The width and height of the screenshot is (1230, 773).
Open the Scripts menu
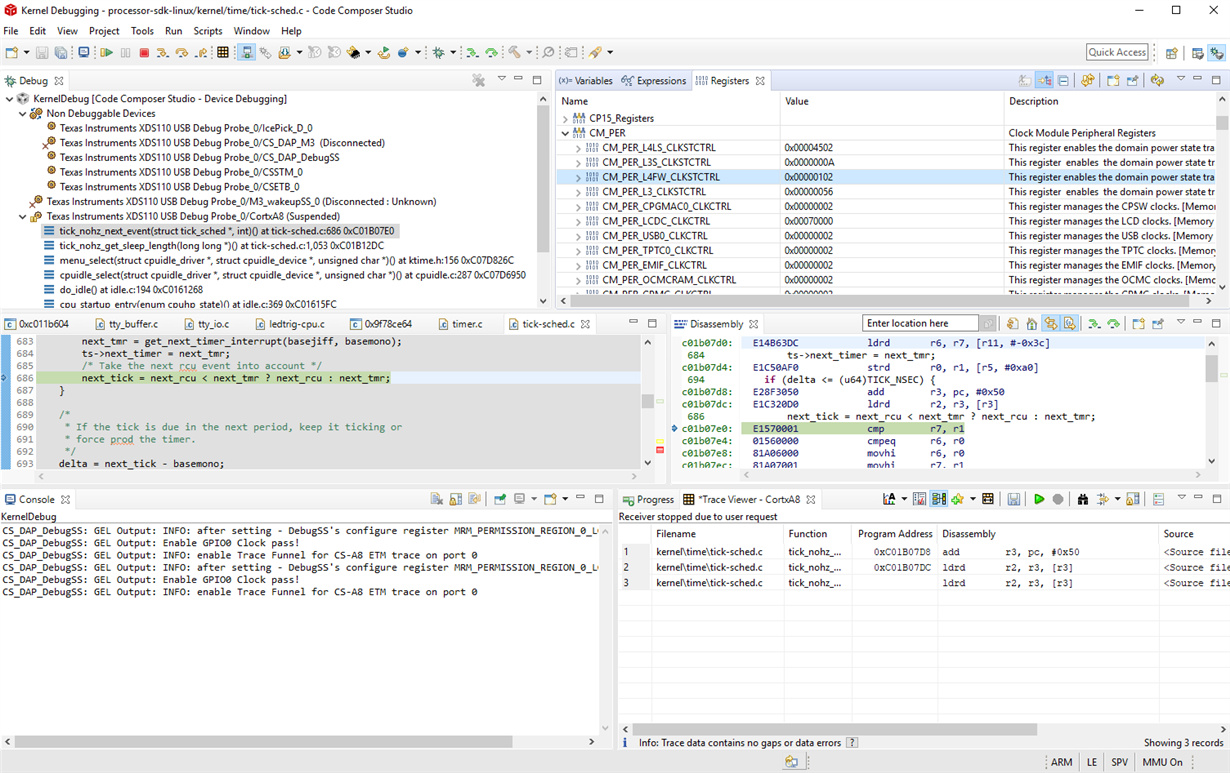tap(208, 31)
